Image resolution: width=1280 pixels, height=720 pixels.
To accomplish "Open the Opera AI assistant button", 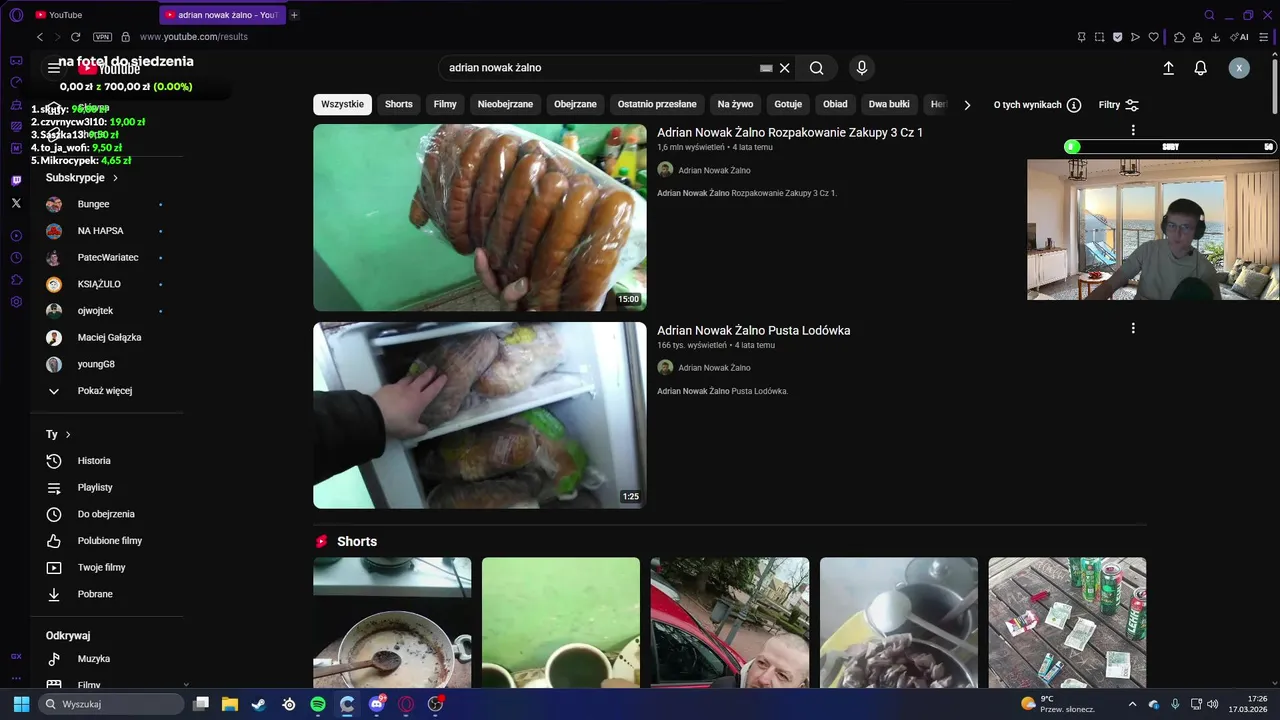I will tap(1240, 37).
